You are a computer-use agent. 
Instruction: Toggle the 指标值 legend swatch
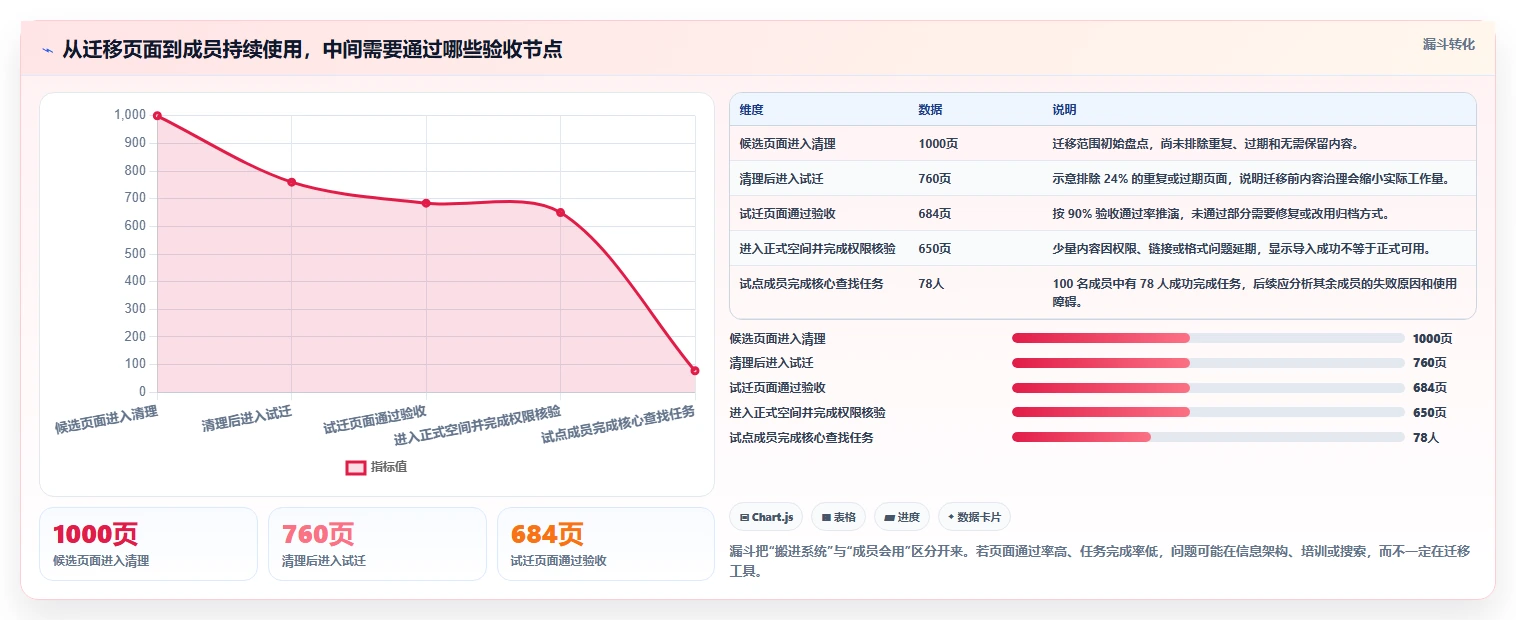(x=356, y=467)
